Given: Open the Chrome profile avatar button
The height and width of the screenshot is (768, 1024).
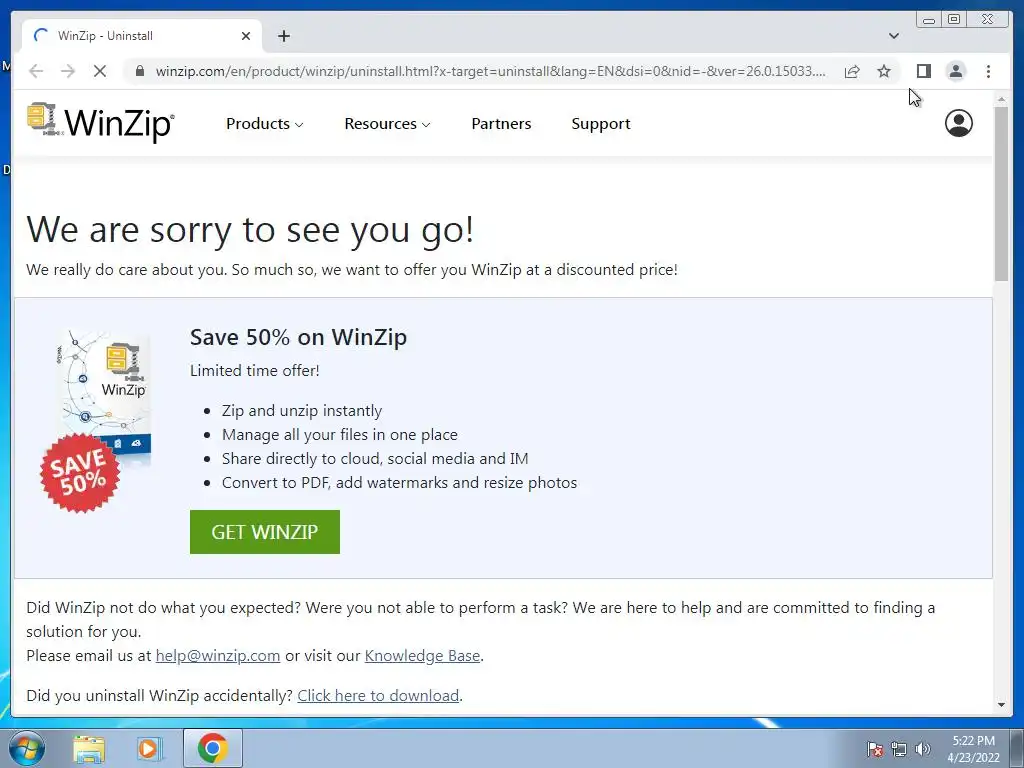Looking at the screenshot, I should pos(955,71).
